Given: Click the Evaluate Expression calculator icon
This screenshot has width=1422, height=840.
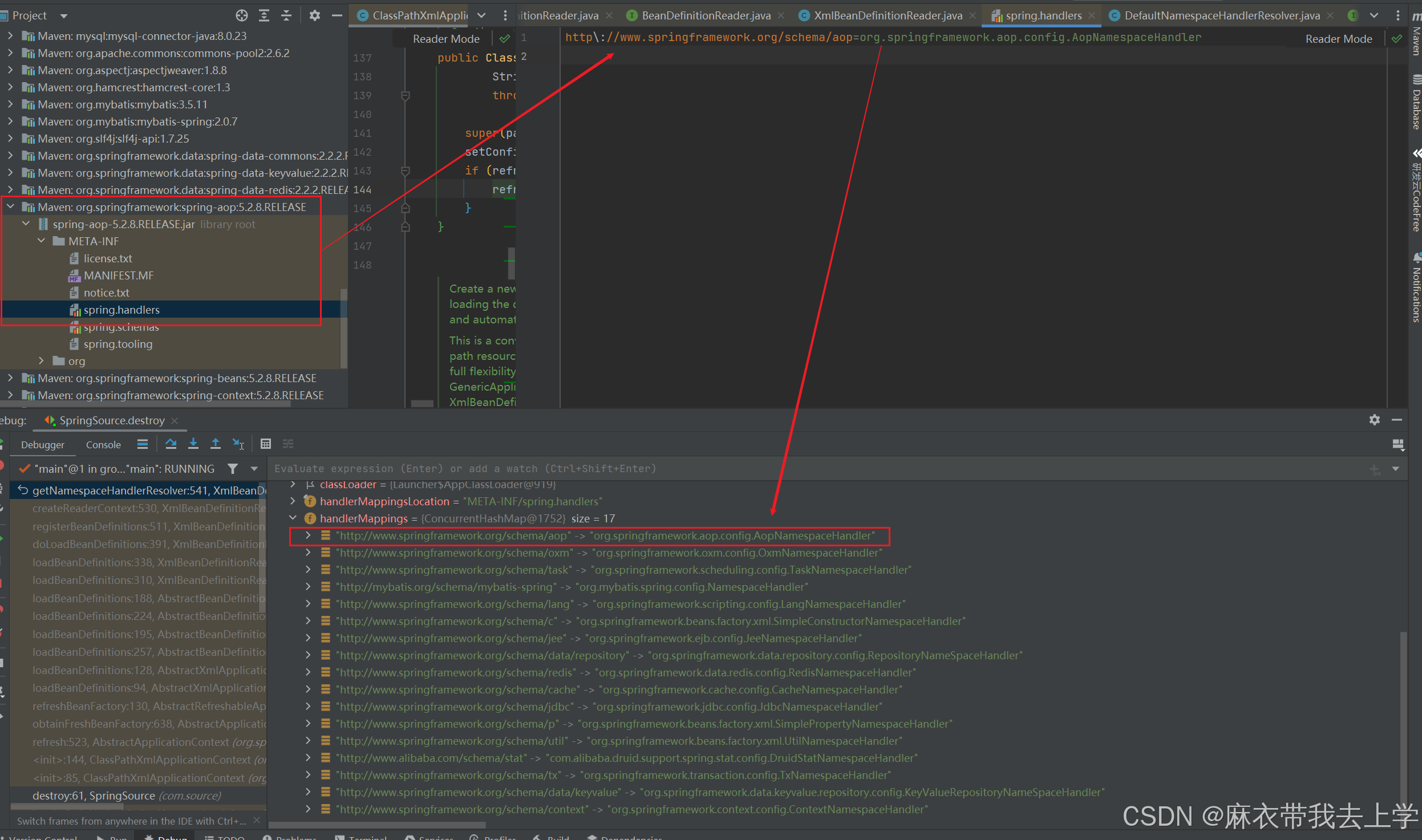Looking at the screenshot, I should coord(266,444).
